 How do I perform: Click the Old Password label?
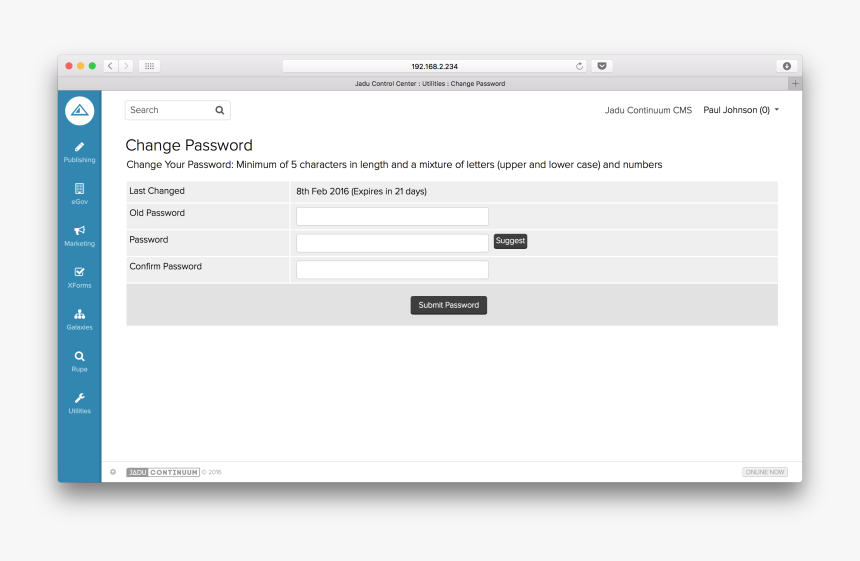(x=157, y=213)
